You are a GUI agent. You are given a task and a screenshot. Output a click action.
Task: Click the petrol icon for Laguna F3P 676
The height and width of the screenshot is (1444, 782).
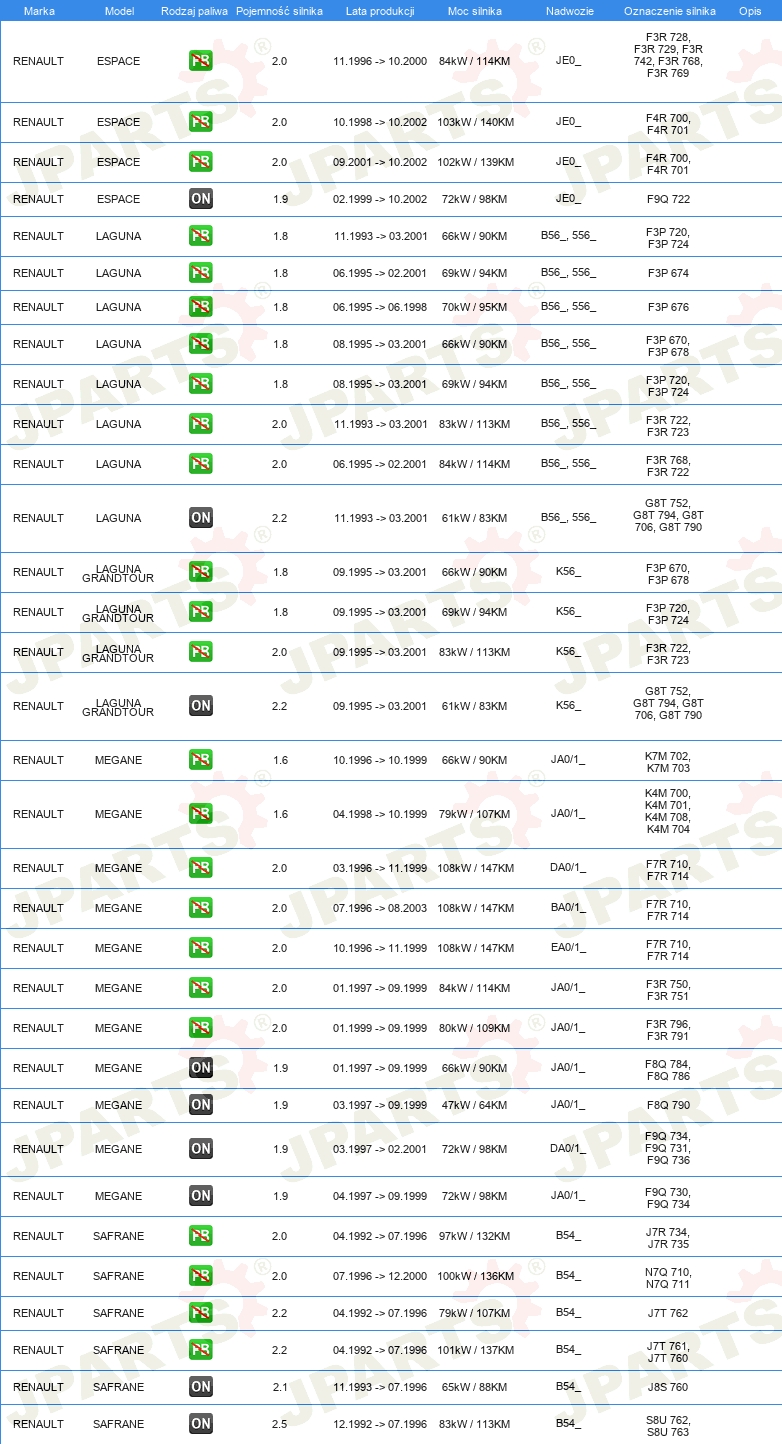pyautogui.click(x=200, y=307)
